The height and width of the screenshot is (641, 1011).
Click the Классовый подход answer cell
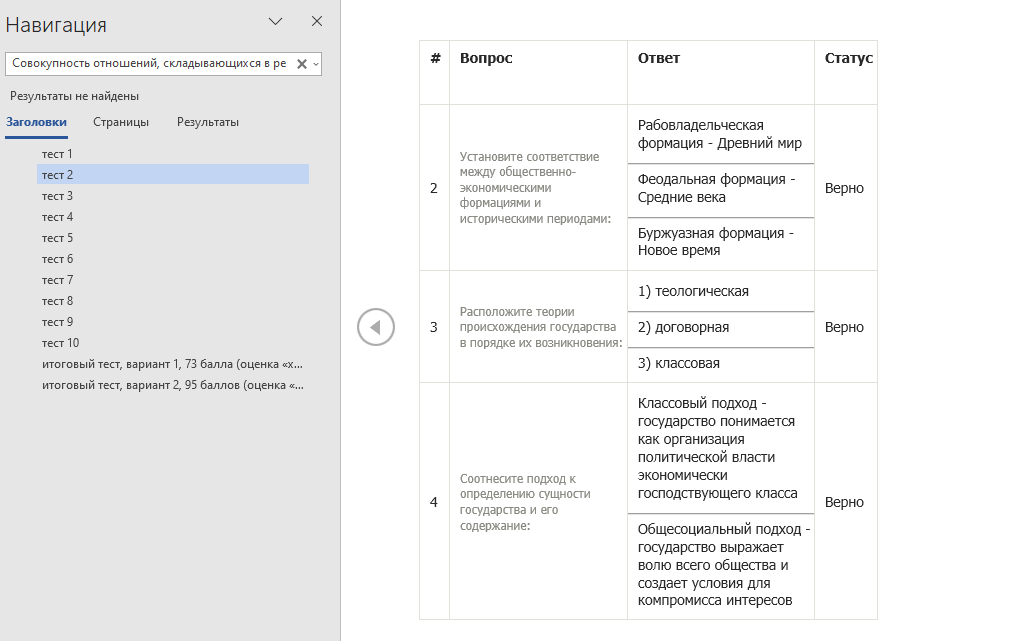coord(720,448)
